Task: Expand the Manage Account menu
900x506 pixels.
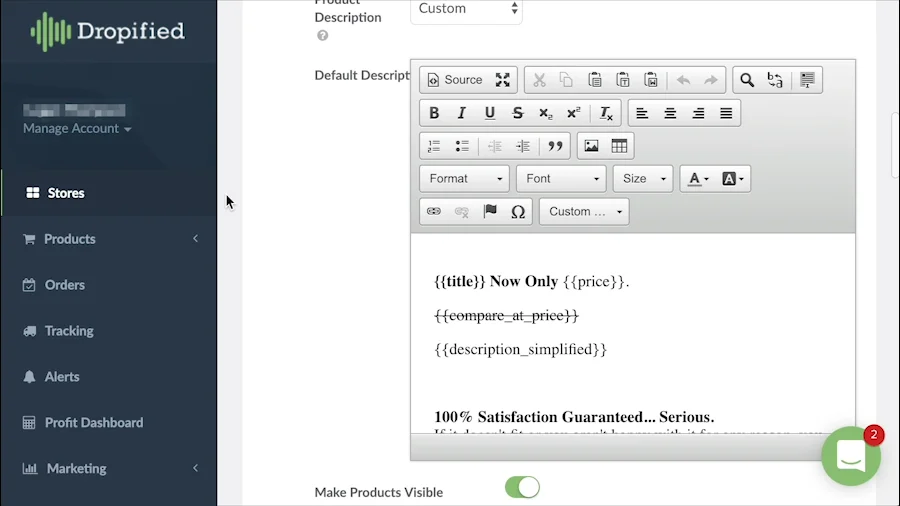Action: click(77, 129)
